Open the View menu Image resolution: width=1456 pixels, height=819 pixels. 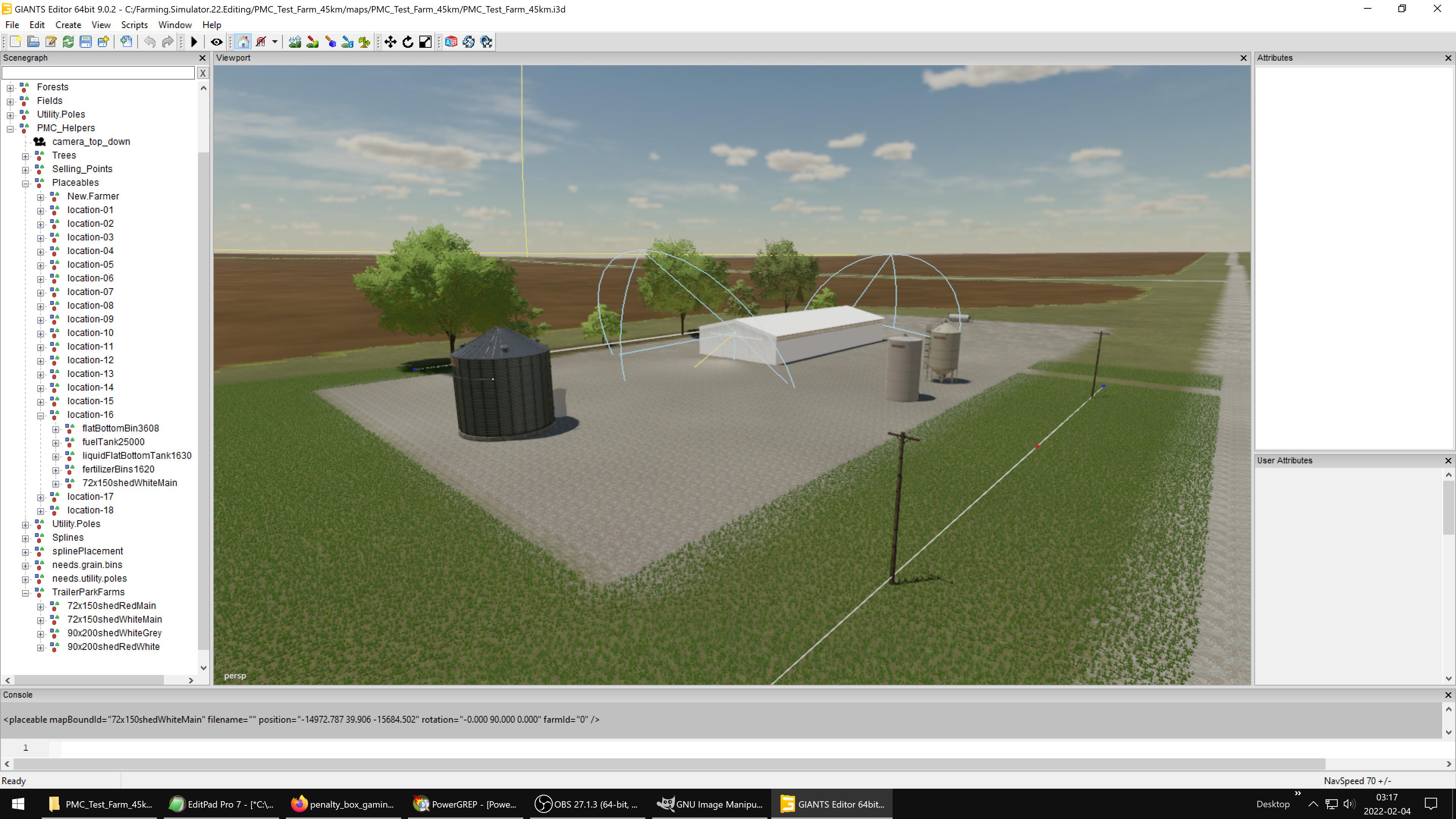(101, 25)
